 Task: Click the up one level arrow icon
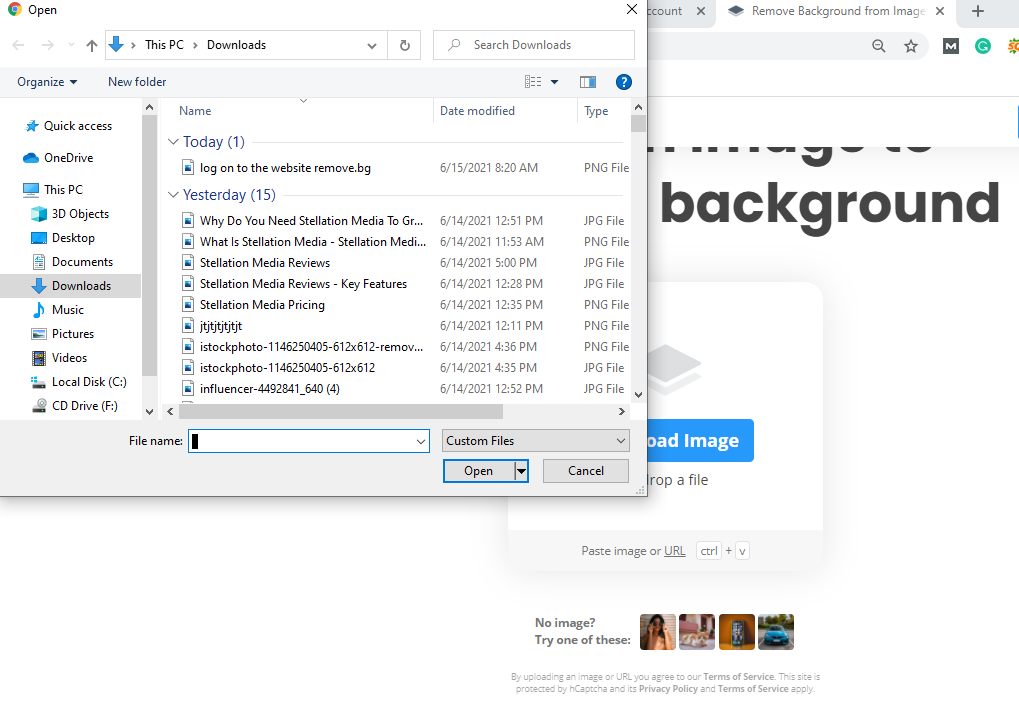(x=91, y=45)
